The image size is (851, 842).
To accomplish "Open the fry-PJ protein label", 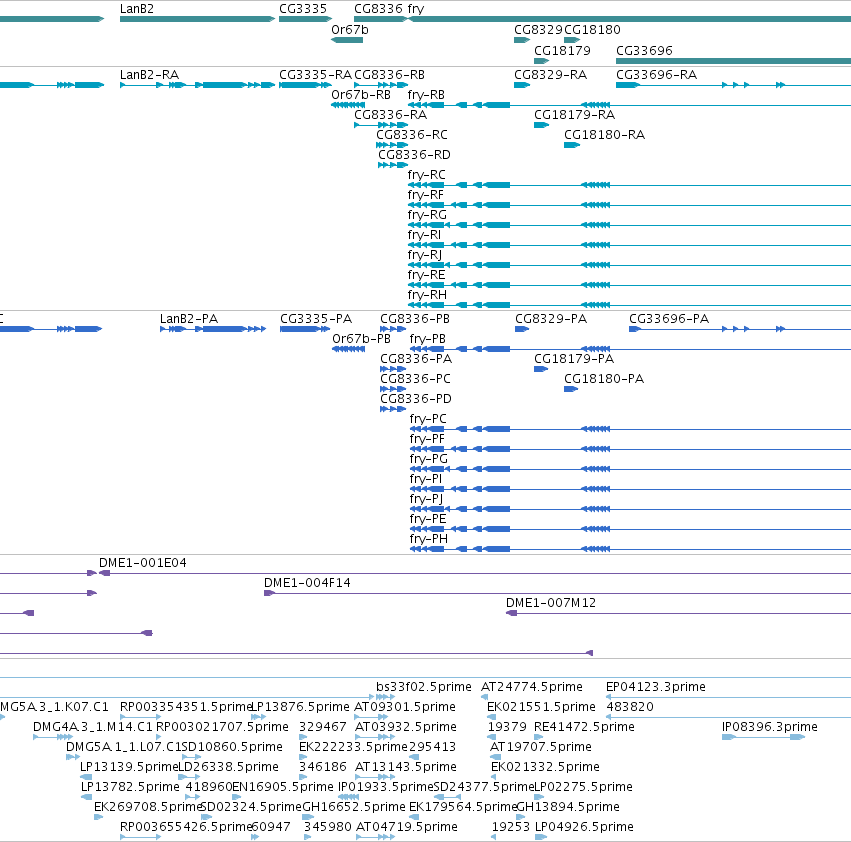I will [x=426, y=499].
